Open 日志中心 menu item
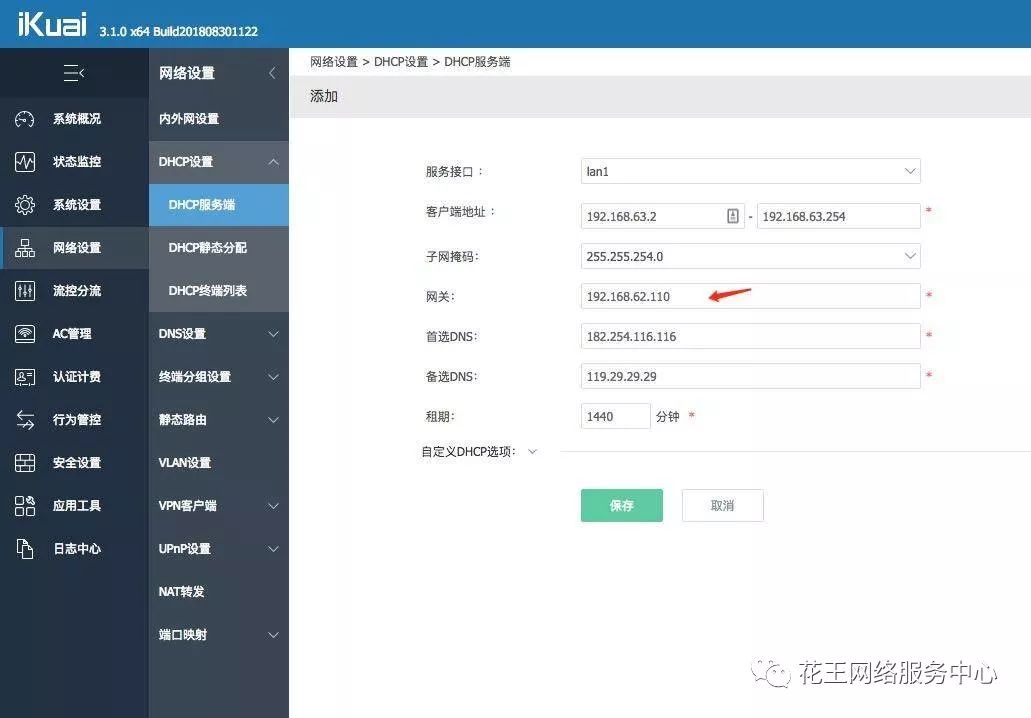Viewport: 1031px width, 718px height. (74, 548)
